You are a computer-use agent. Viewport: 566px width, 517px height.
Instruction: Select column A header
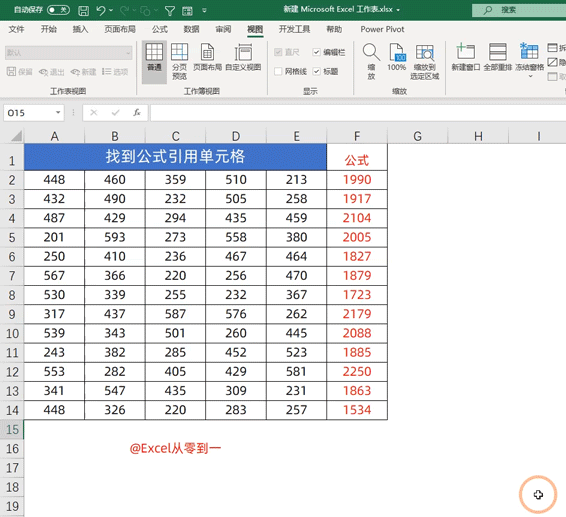point(54,136)
